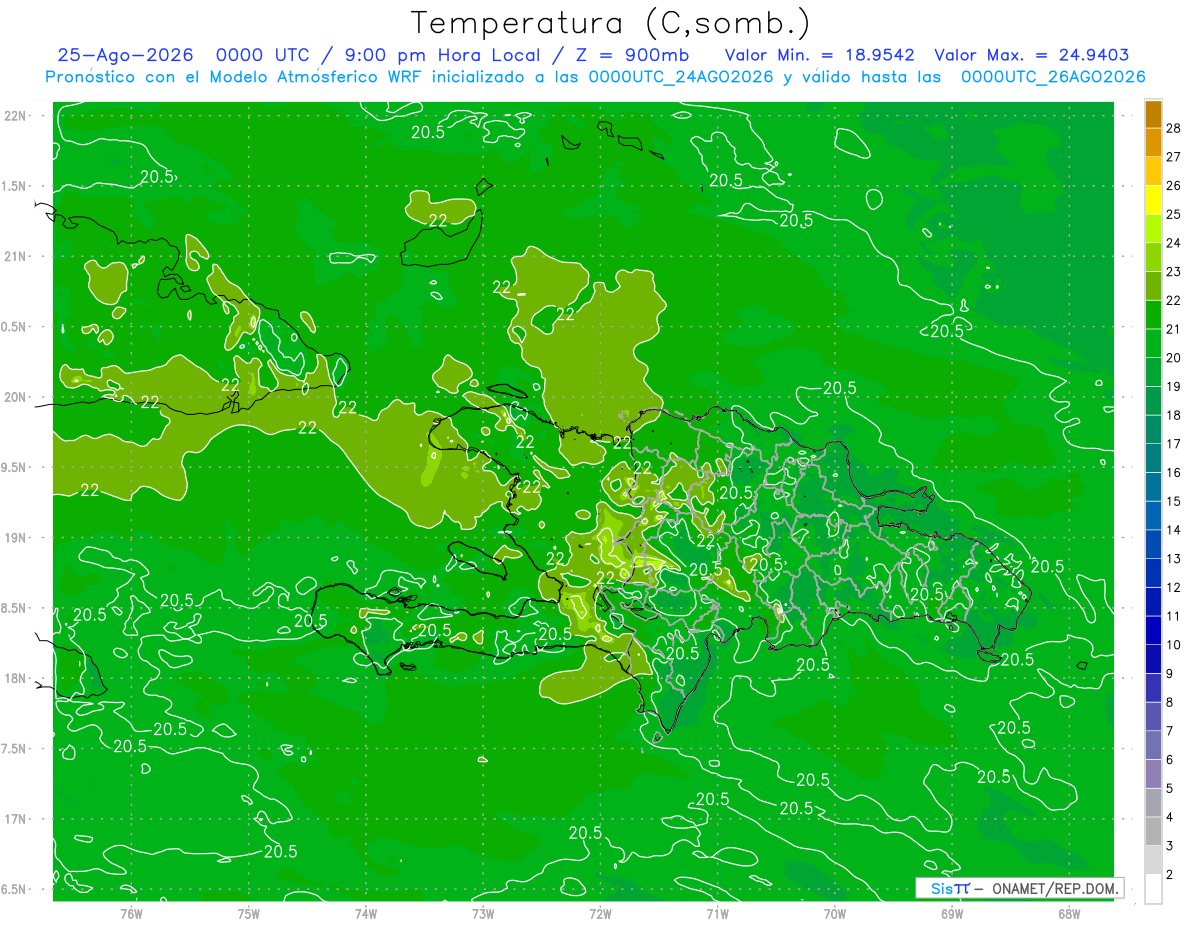Pick the green legend band between 20 and 21
The width and height of the screenshot is (1200, 927).
click(x=1153, y=343)
